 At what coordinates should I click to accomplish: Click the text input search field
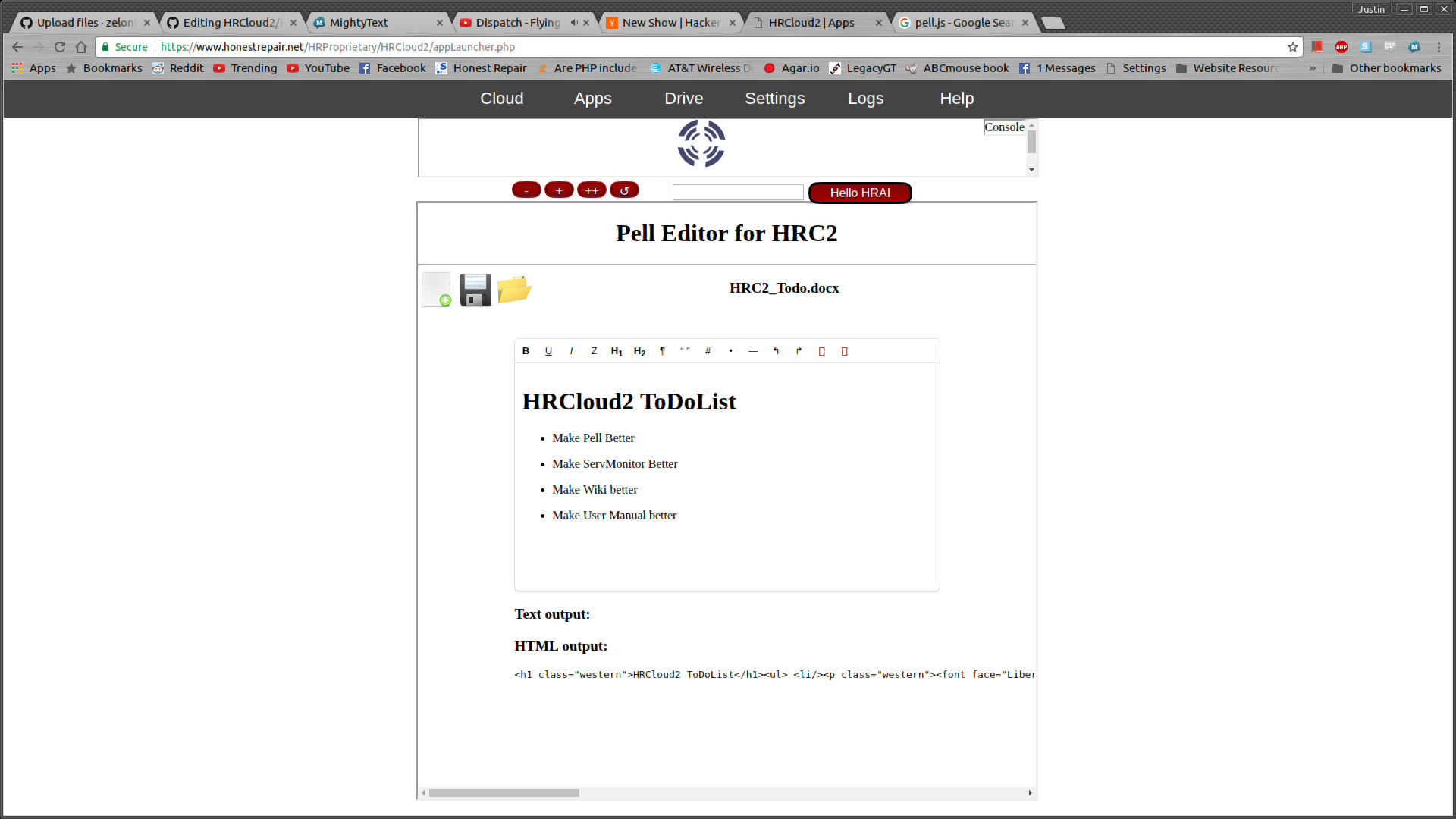point(737,192)
